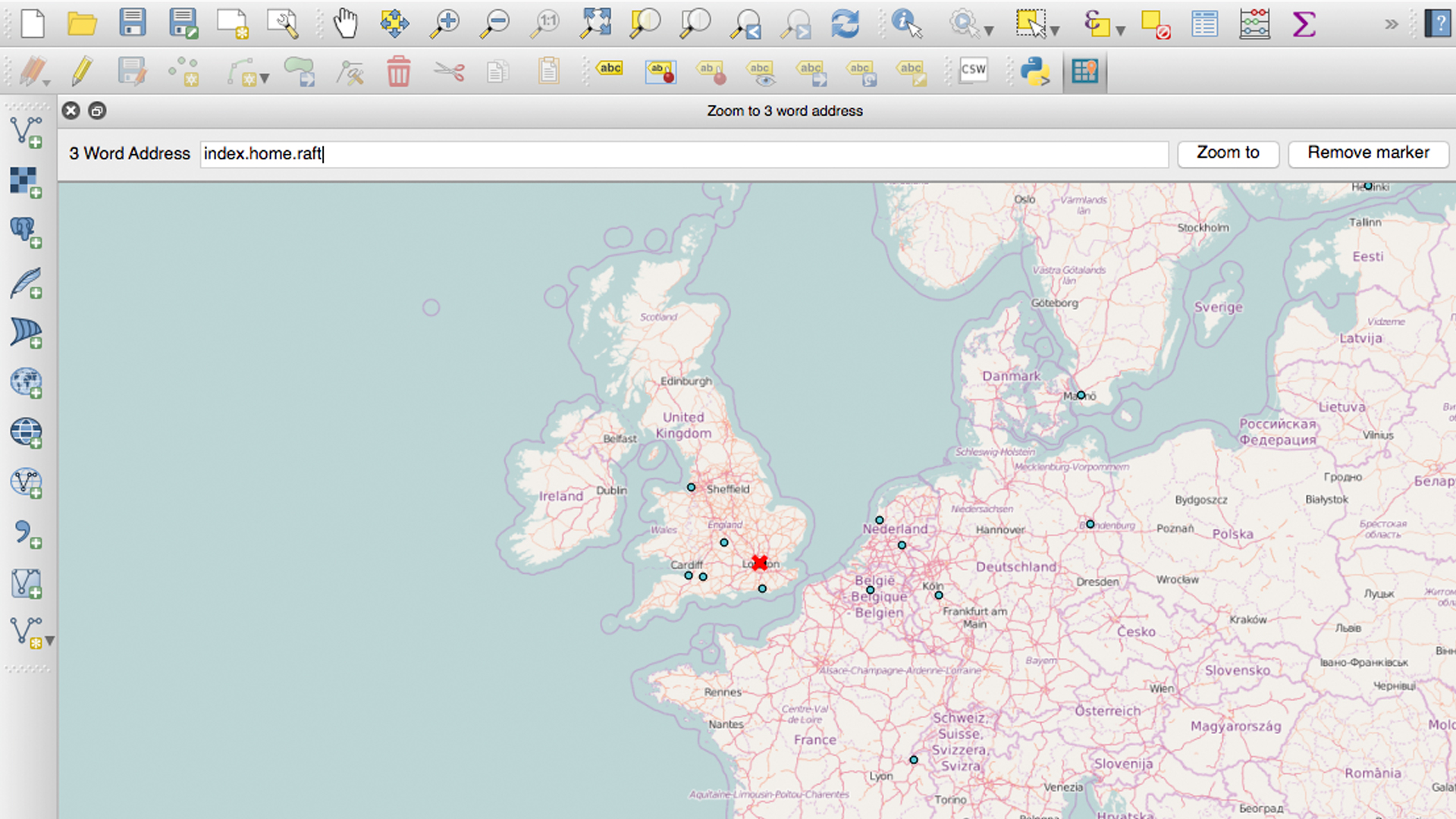Click the Delete Selected trash icon

[398, 72]
